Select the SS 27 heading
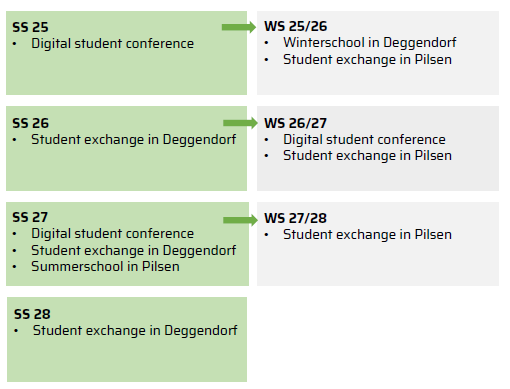The height and width of the screenshot is (389, 510). click(x=30, y=217)
